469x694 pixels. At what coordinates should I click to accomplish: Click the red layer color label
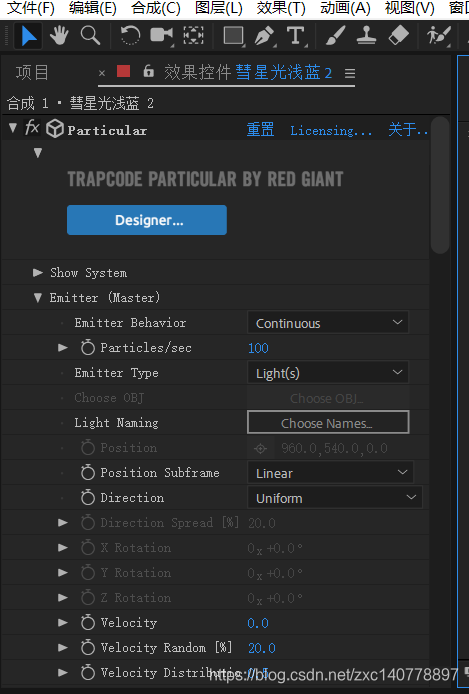coord(123,71)
